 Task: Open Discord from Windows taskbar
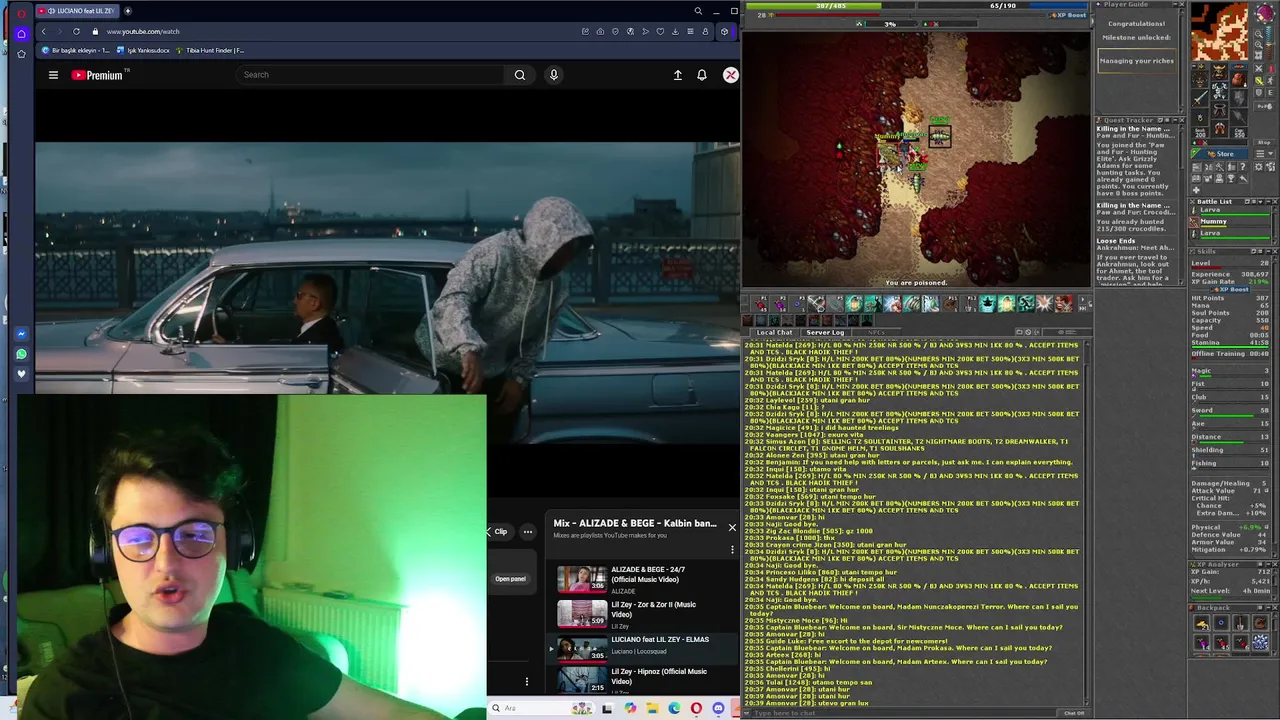coord(718,708)
